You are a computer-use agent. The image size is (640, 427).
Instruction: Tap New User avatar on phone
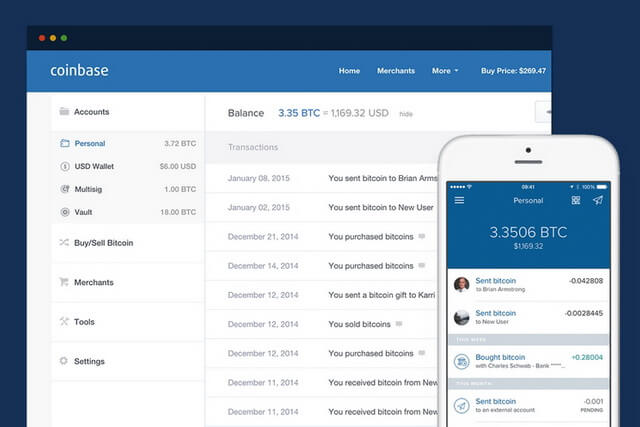(x=462, y=317)
